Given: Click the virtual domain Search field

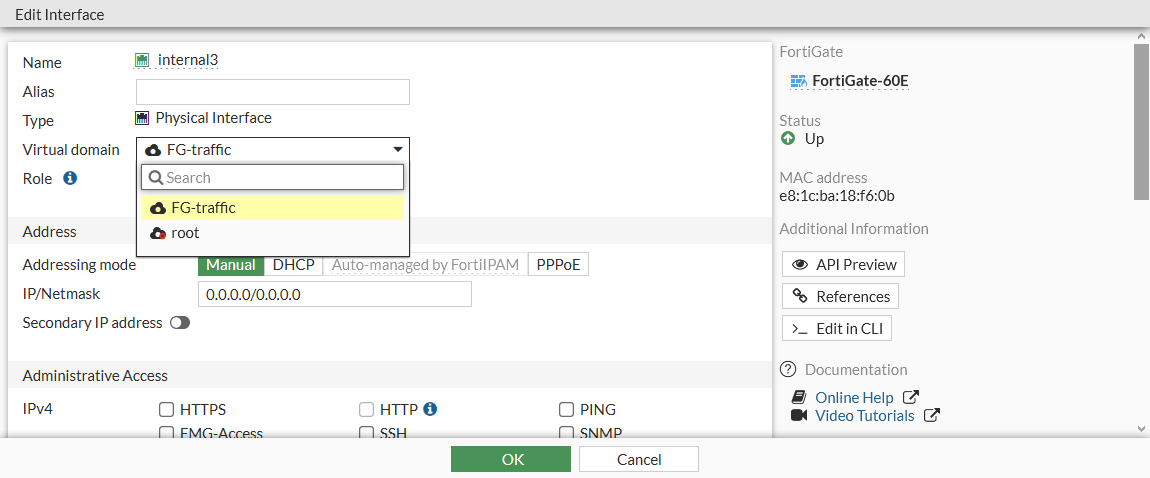Looking at the screenshot, I should [x=280, y=177].
